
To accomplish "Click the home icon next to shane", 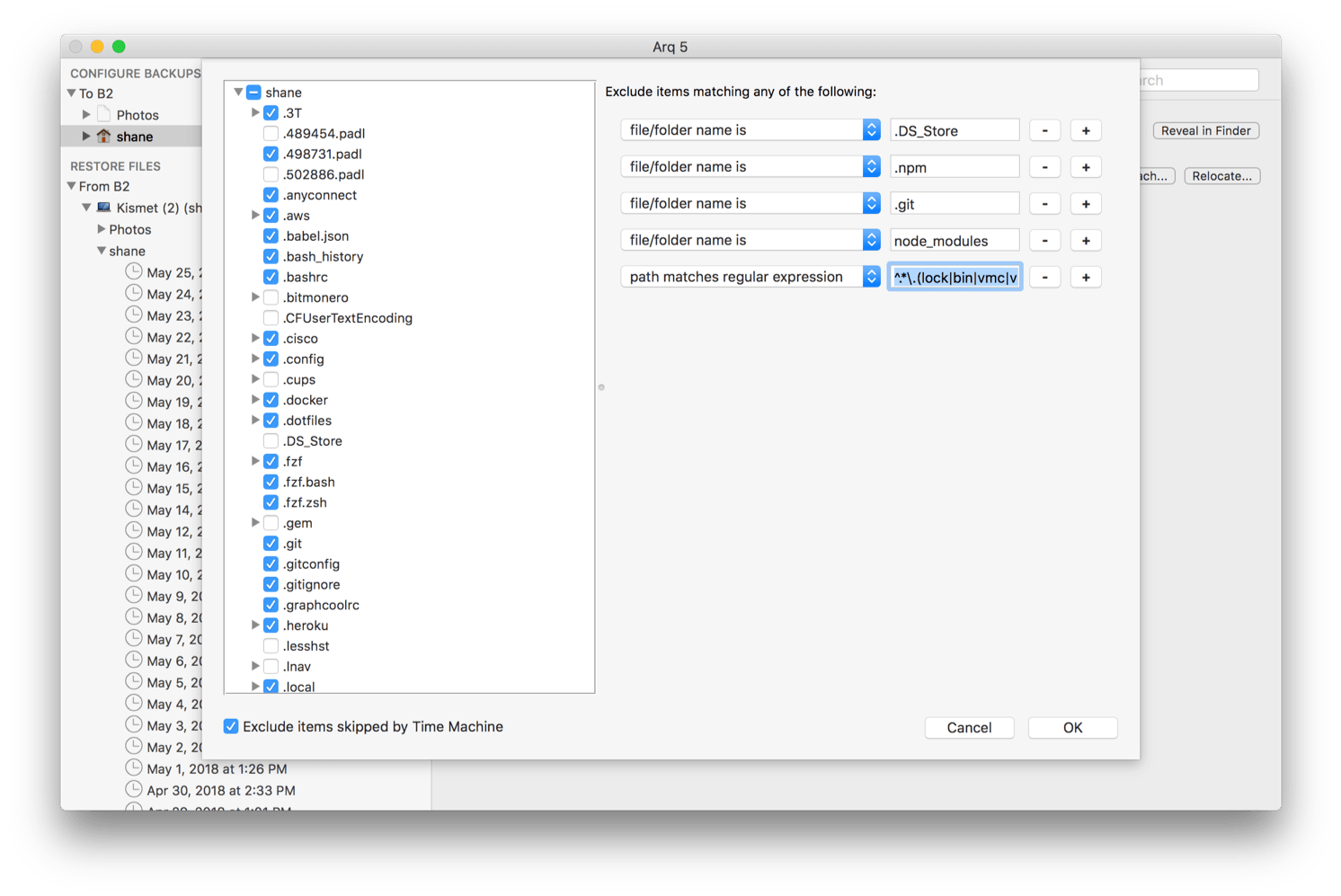I will coord(104,136).
